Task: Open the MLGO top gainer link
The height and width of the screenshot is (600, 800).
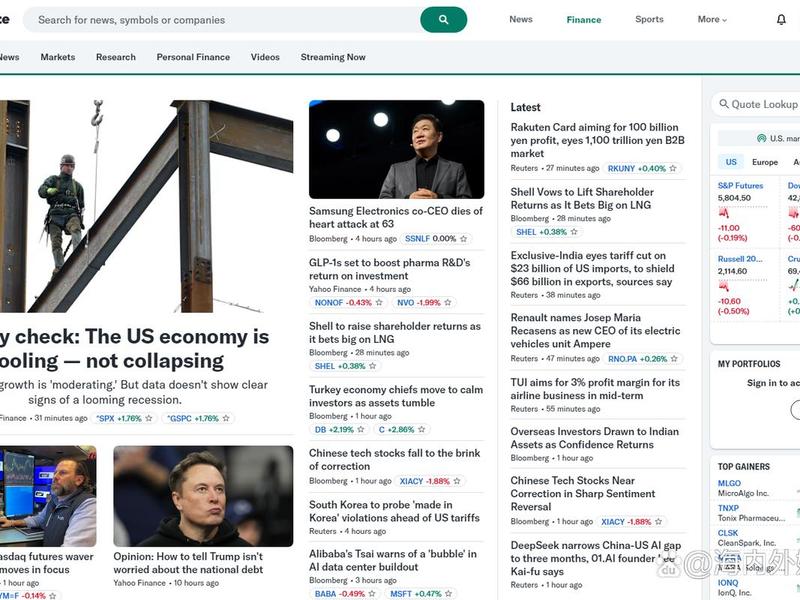Action: pyautogui.click(x=729, y=483)
